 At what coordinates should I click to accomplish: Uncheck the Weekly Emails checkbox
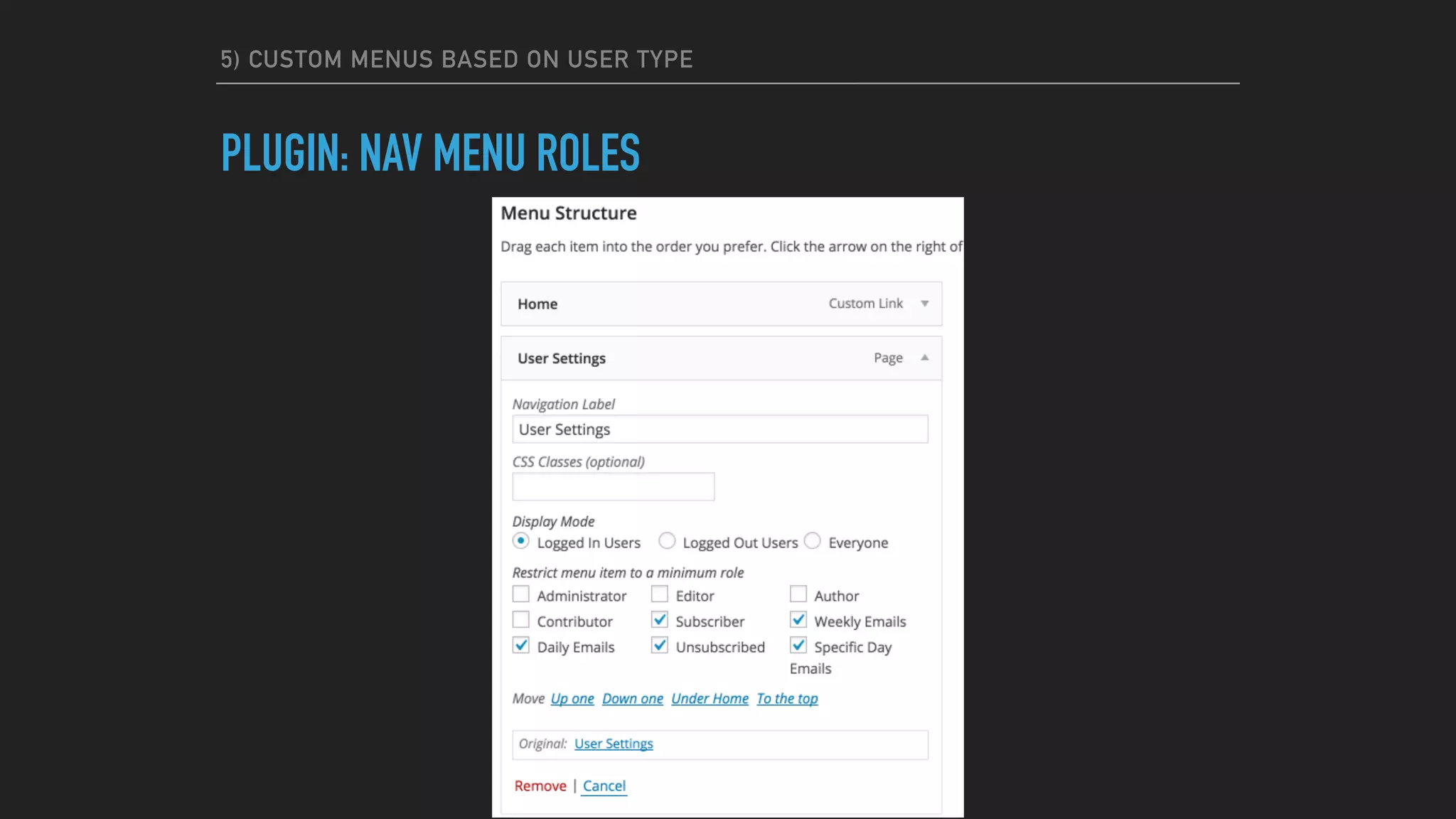[798, 619]
